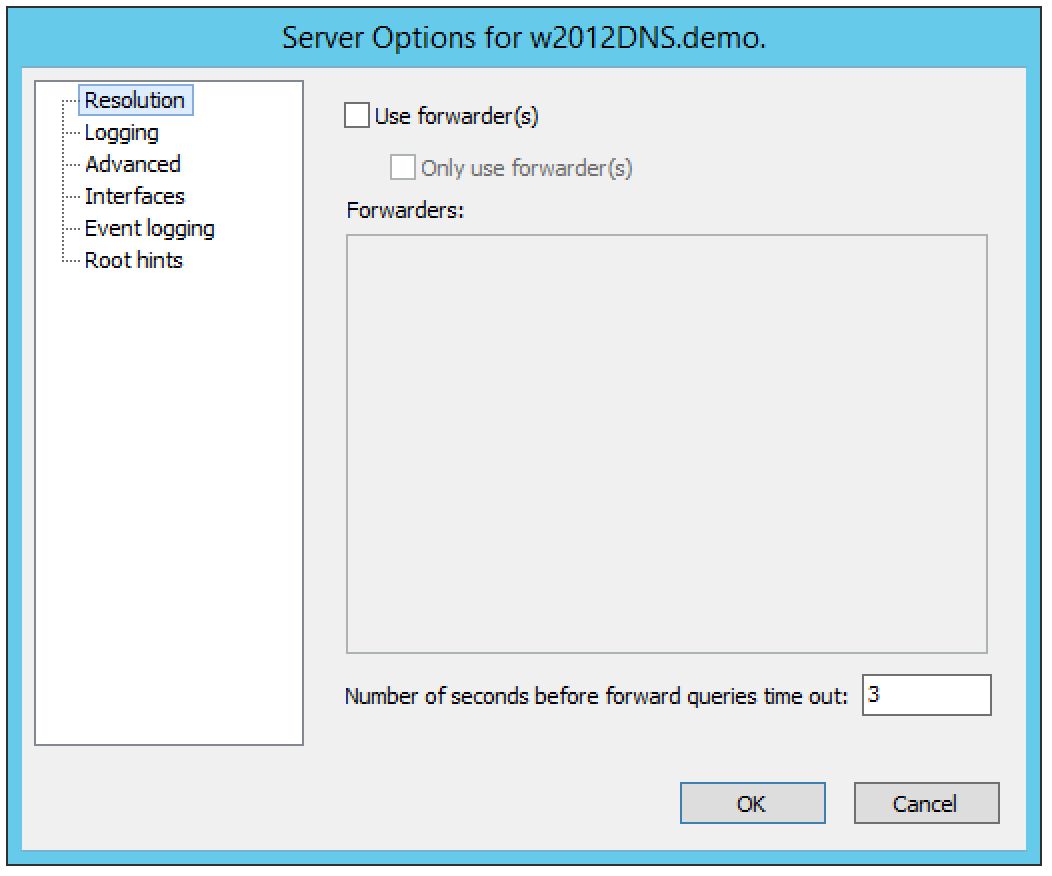
Task: Go to the Interfaces section
Action: point(134,196)
